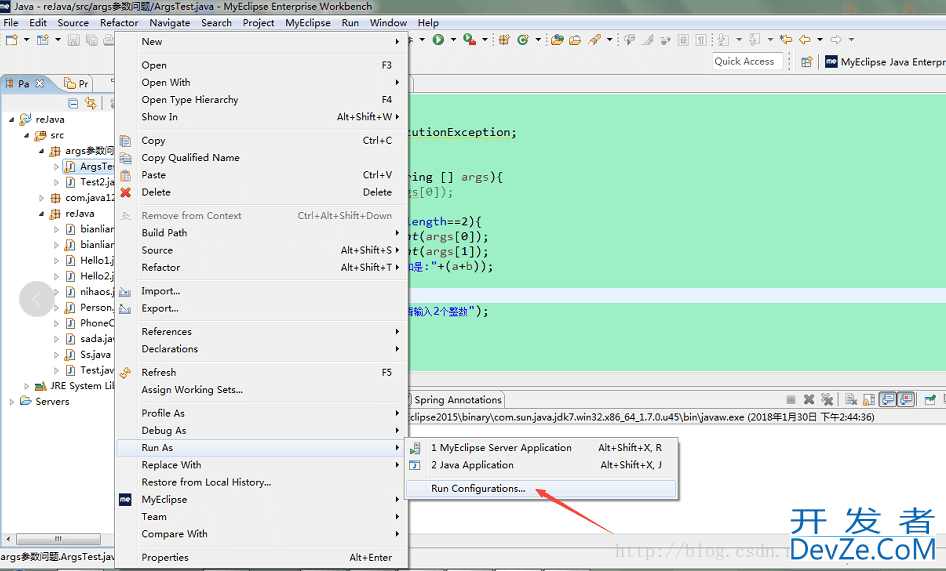Viewport: 946px width, 571px height.
Task: Click the Forward navigation arrow icon
Action: 836,39
